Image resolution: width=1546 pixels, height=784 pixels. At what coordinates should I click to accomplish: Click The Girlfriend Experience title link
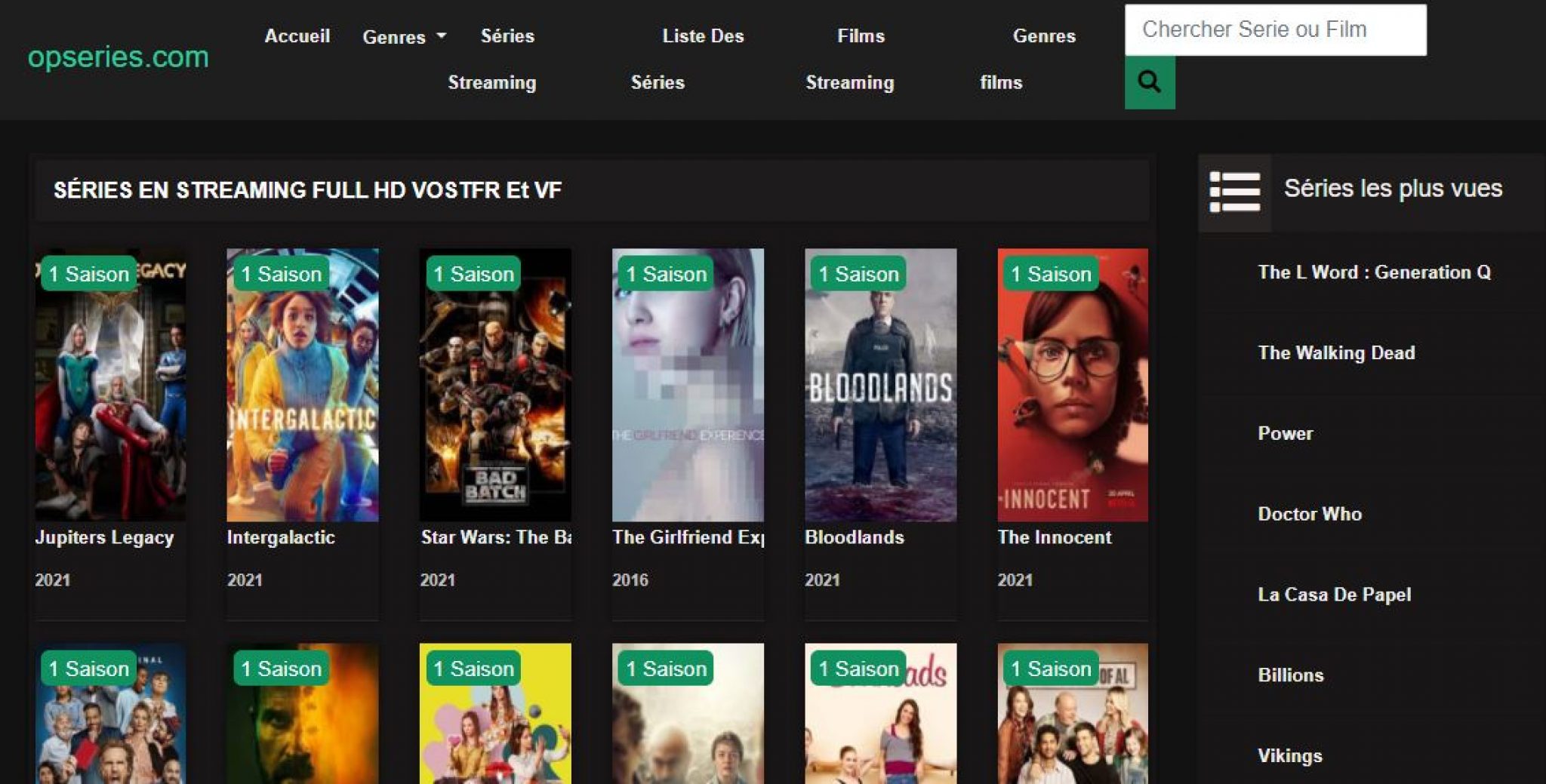click(688, 537)
